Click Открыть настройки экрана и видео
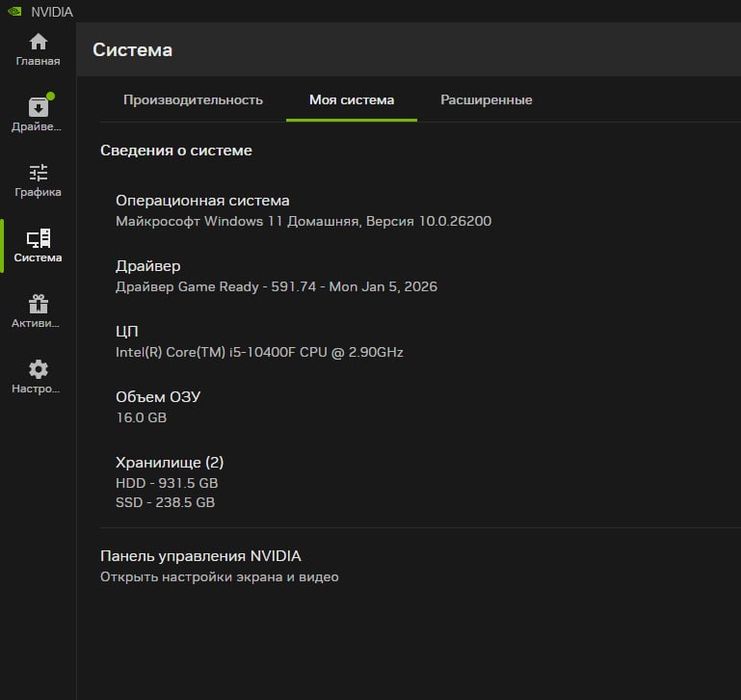741x700 pixels. click(219, 577)
